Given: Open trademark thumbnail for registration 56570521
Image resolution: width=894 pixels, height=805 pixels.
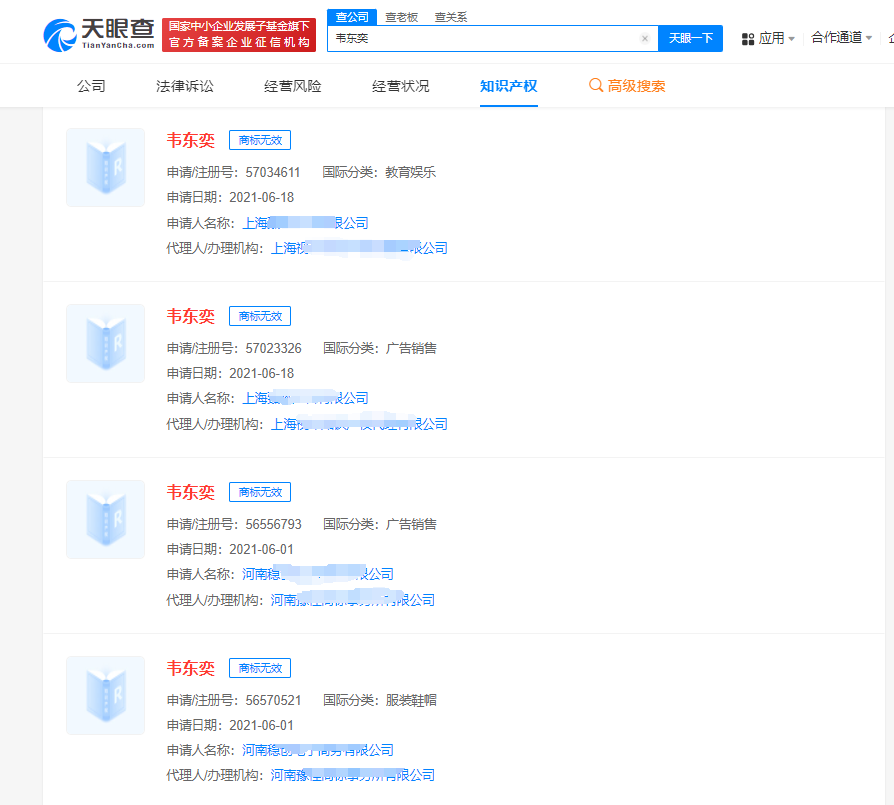Looking at the screenshot, I should point(105,695).
